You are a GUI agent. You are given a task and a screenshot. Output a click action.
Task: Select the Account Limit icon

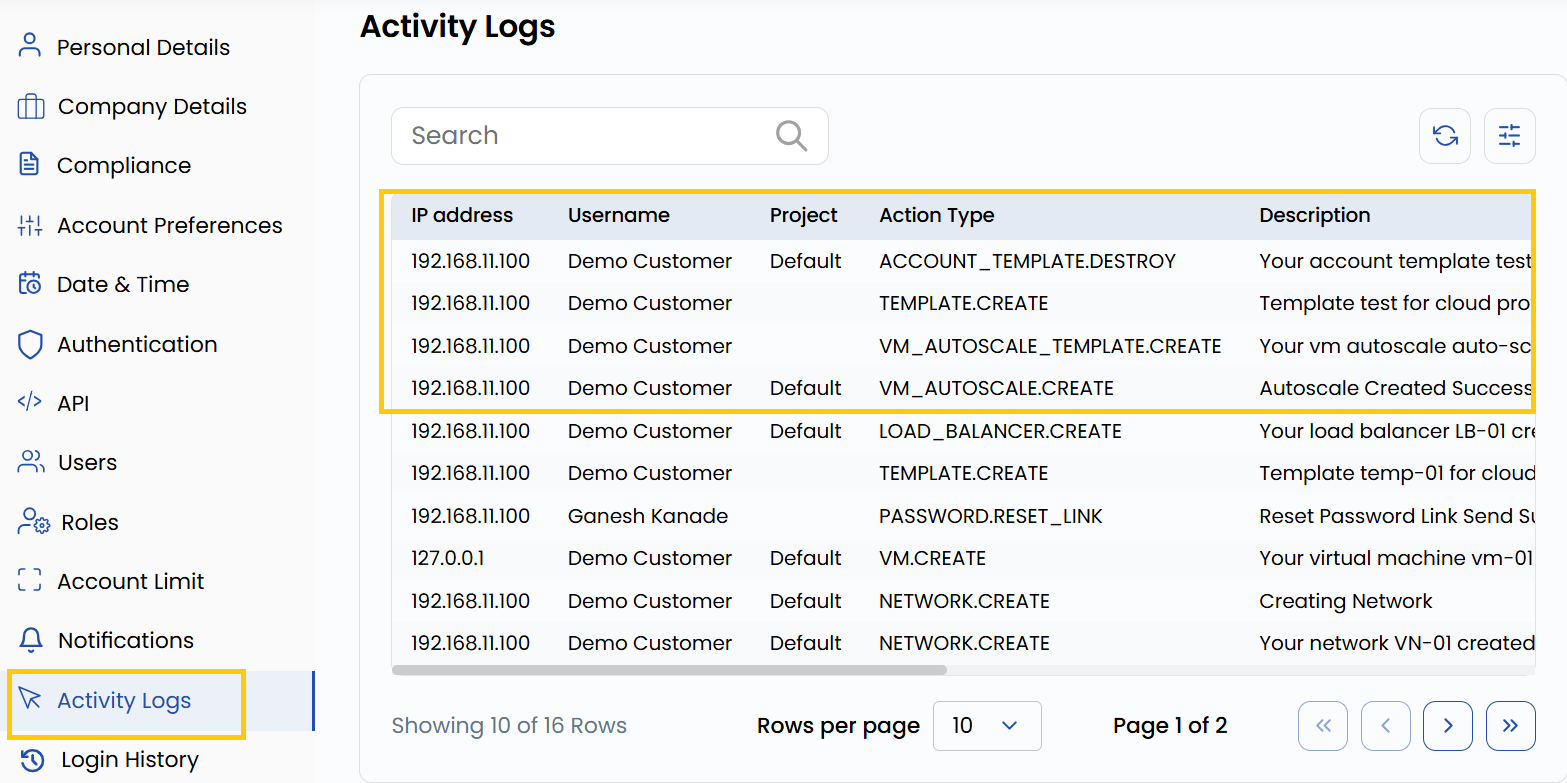(x=28, y=580)
